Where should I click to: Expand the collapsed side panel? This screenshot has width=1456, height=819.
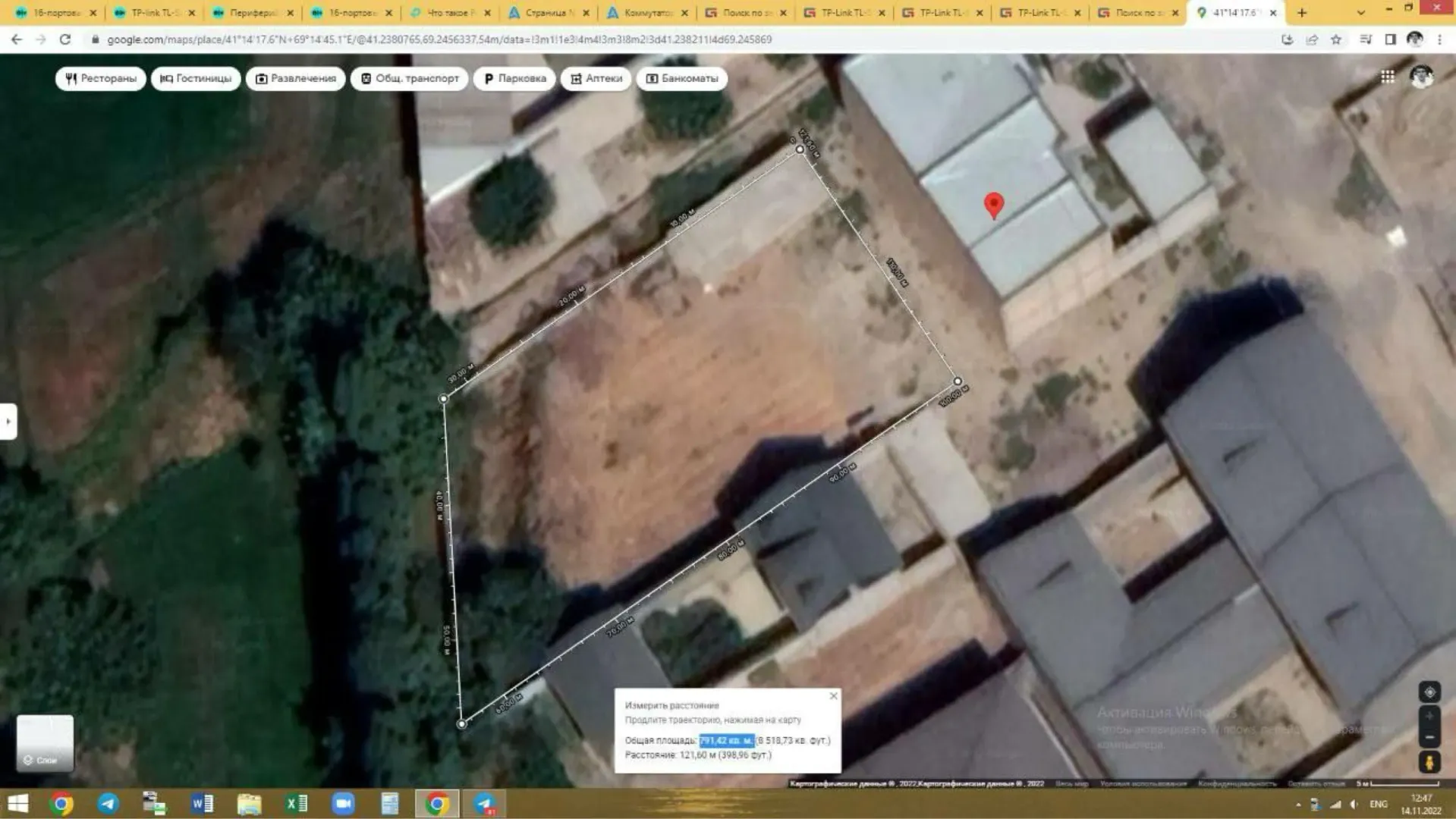point(8,421)
